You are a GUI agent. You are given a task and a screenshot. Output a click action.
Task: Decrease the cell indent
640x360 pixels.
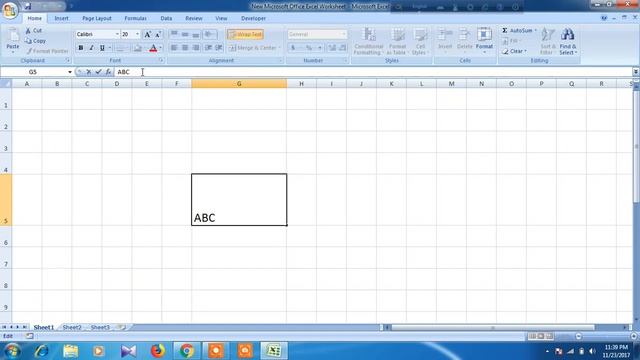point(208,48)
